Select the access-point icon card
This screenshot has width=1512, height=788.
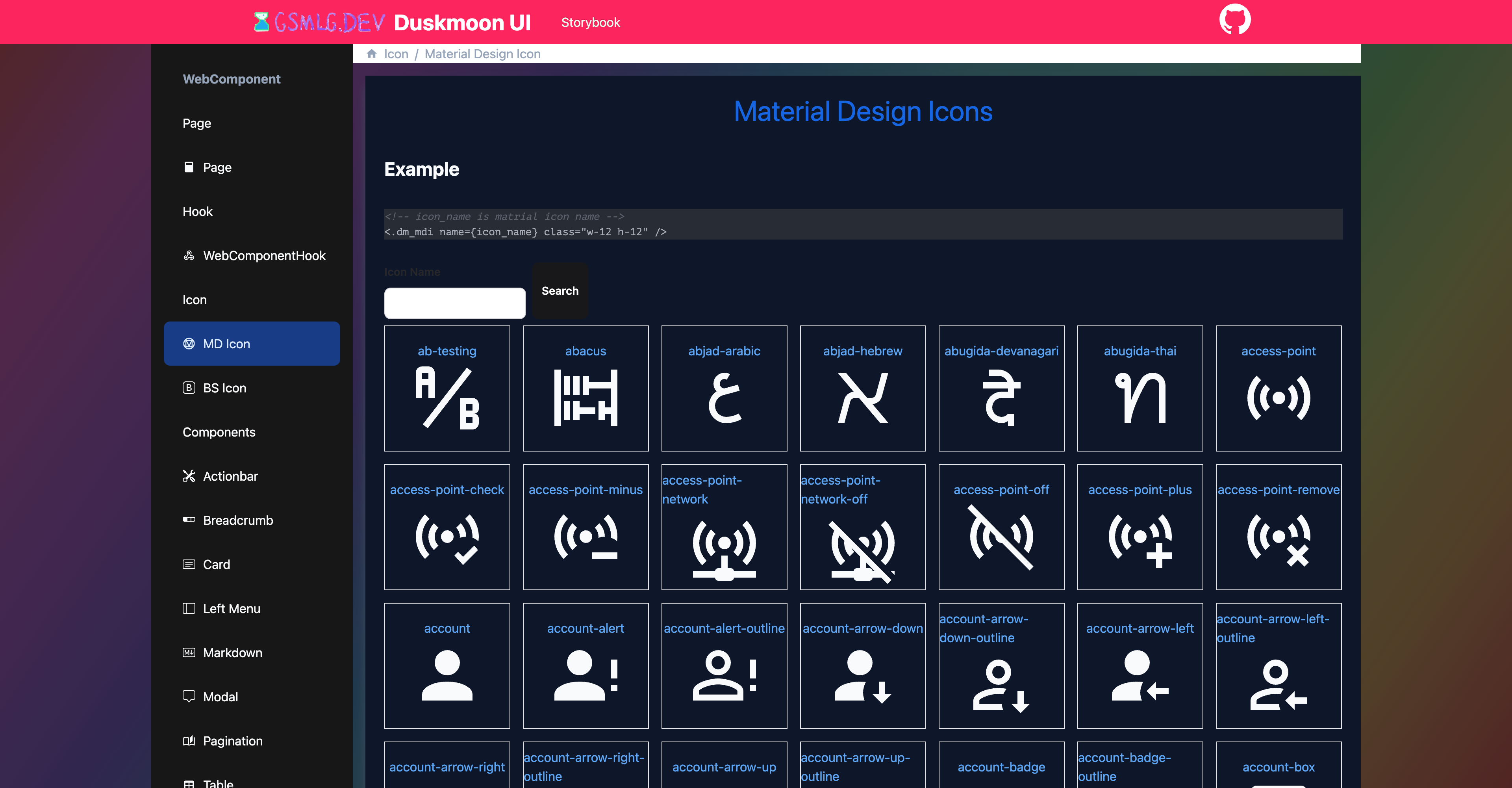(1278, 388)
